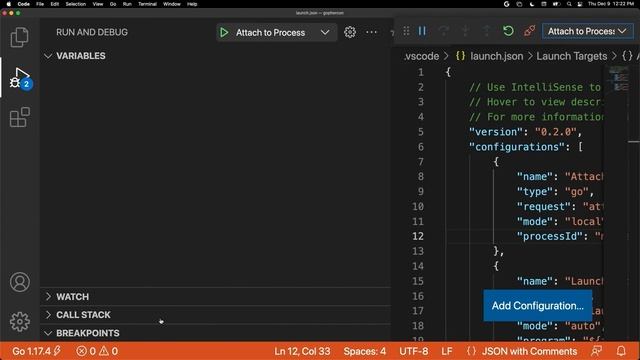The height and width of the screenshot is (360, 640).
Task: Click the "go" value on line 9
Action: pyautogui.click(x=577, y=191)
